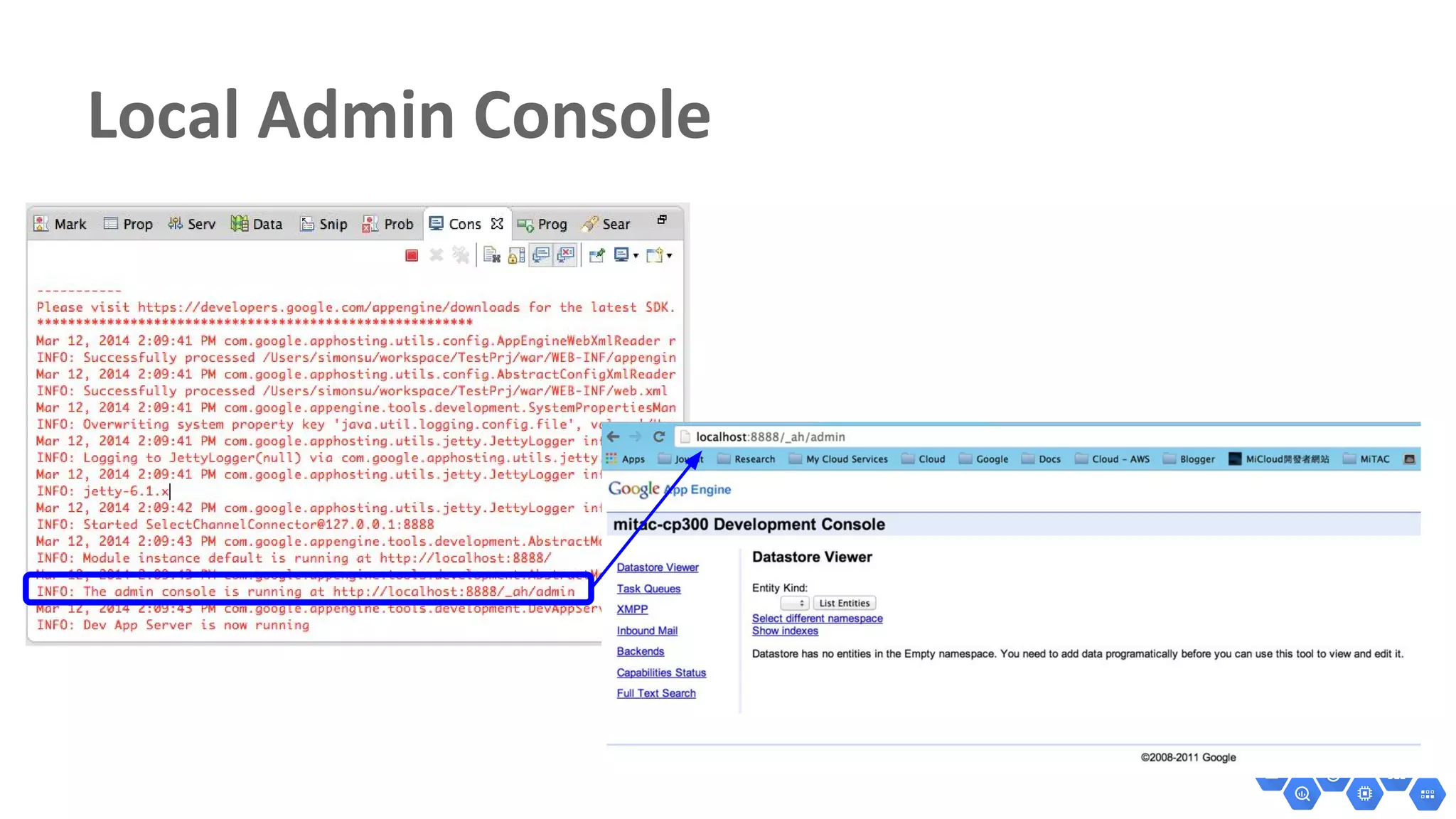Toggle show console on standard error
The image size is (1456, 819).
coord(566,255)
